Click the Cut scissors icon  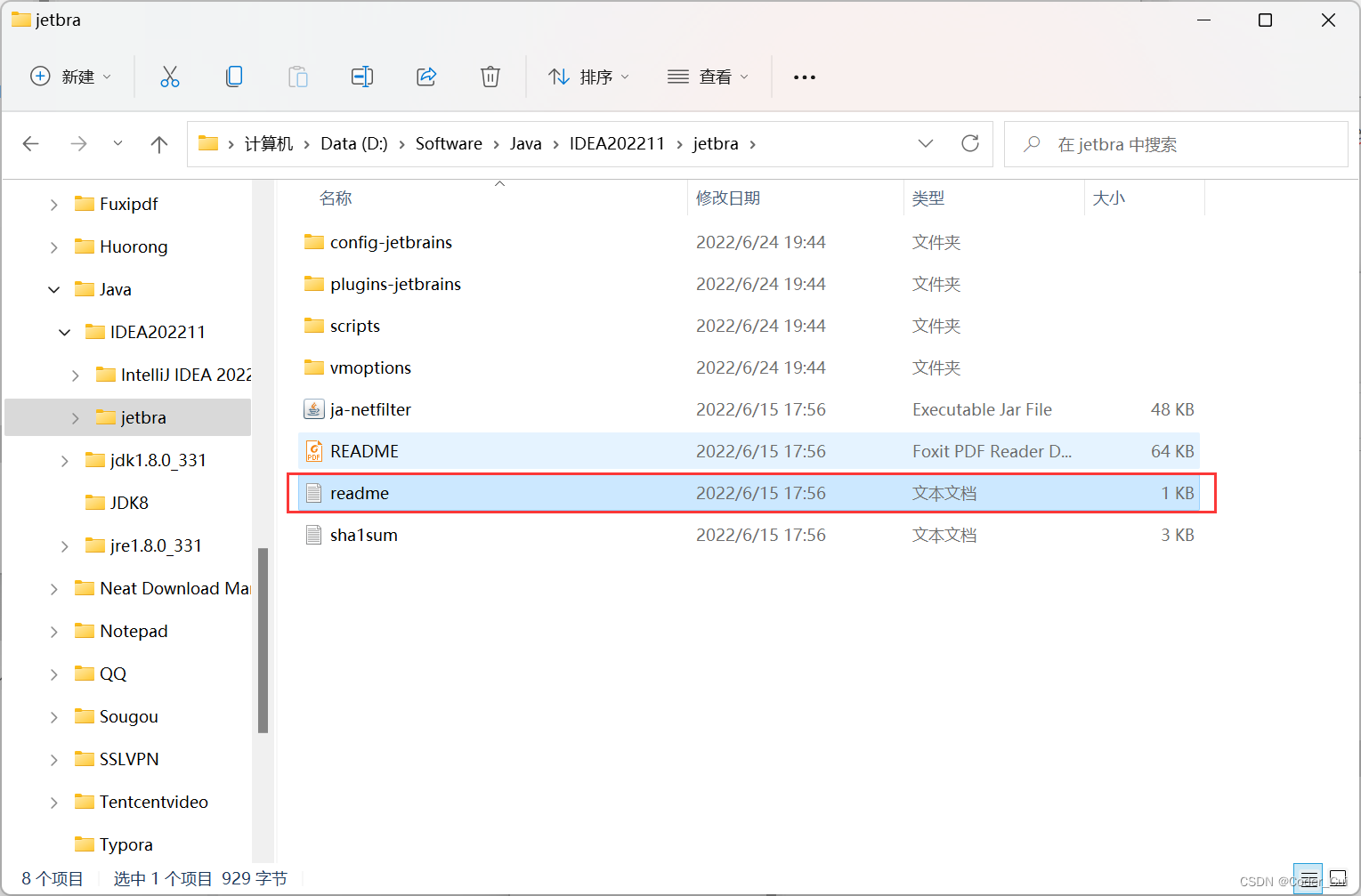[169, 77]
